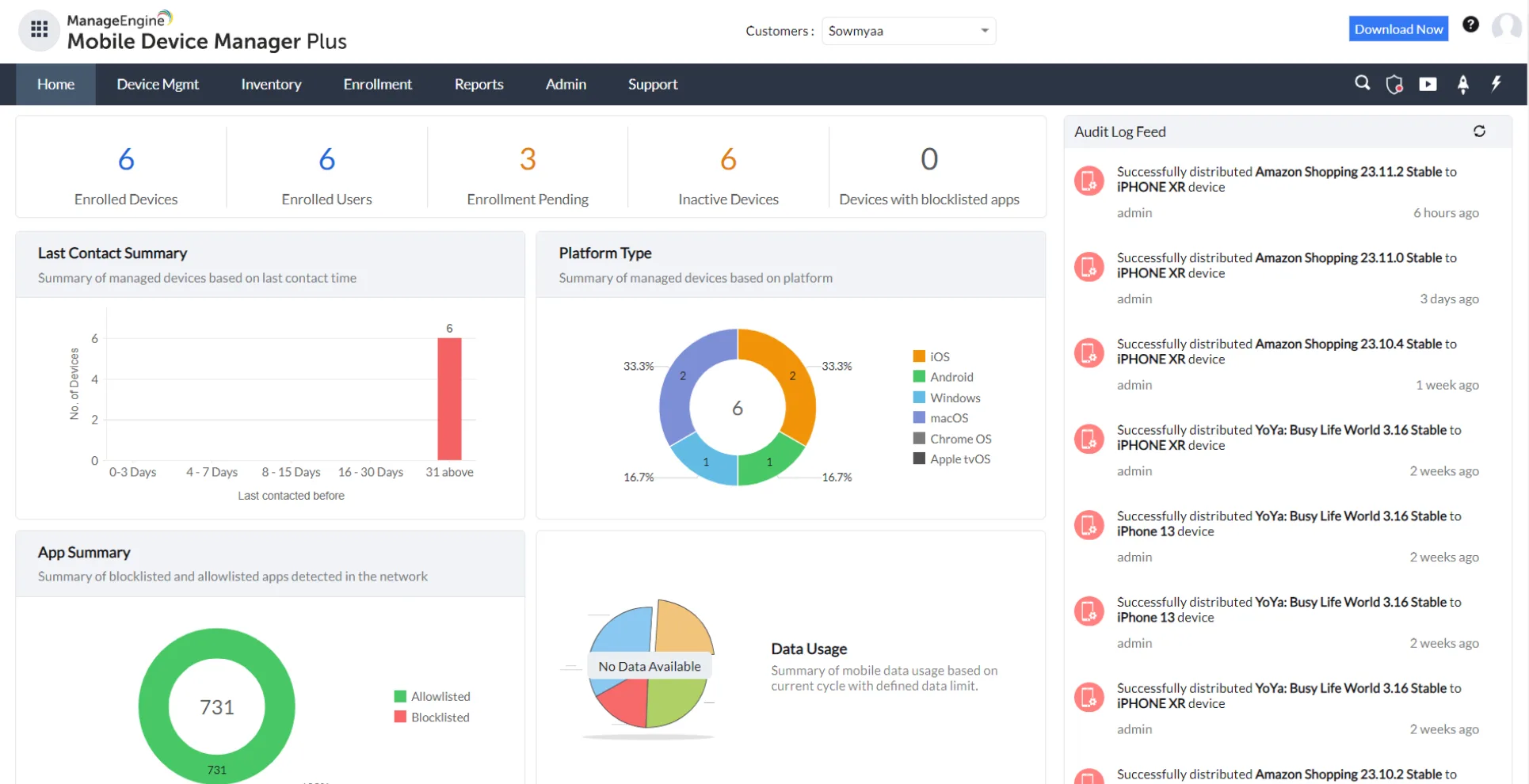Toggle the Chrome OS legend swatch
This screenshot has width=1529, height=784.
(919, 438)
